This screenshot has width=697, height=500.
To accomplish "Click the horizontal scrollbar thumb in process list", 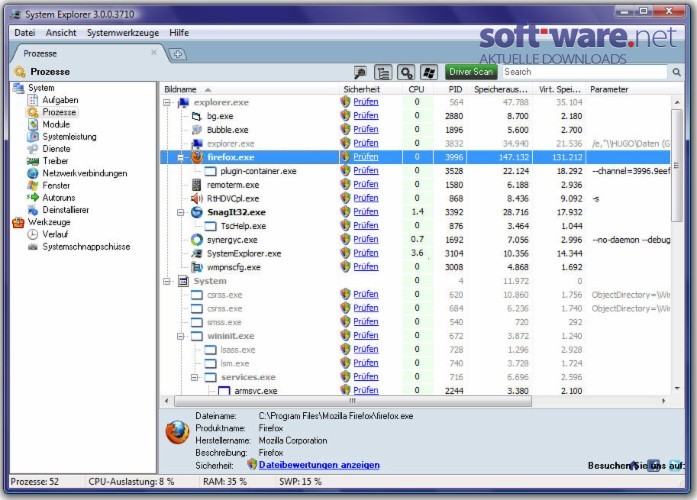I will (353, 401).
